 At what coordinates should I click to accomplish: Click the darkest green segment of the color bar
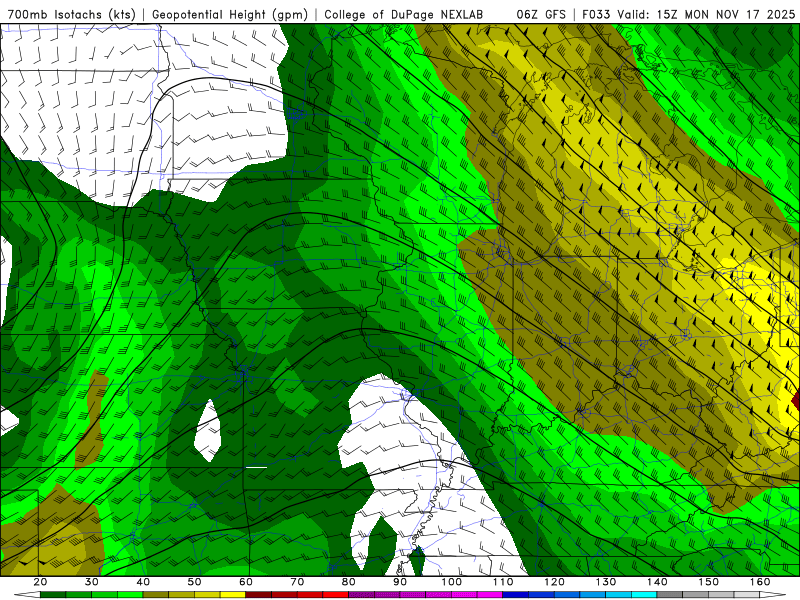coord(53,595)
